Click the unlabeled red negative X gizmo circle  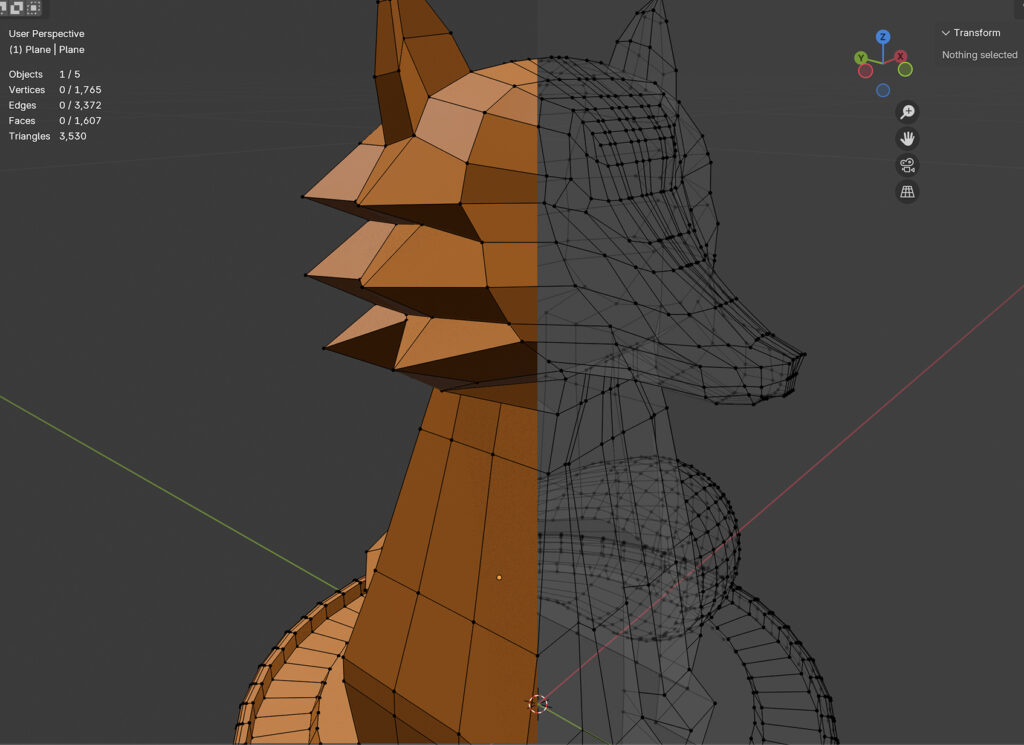coord(865,71)
